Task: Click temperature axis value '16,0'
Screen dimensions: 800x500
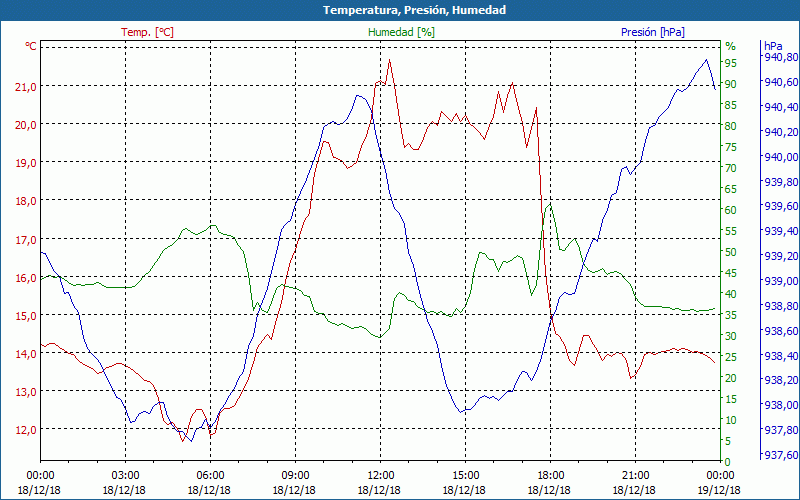Action: pos(28,278)
